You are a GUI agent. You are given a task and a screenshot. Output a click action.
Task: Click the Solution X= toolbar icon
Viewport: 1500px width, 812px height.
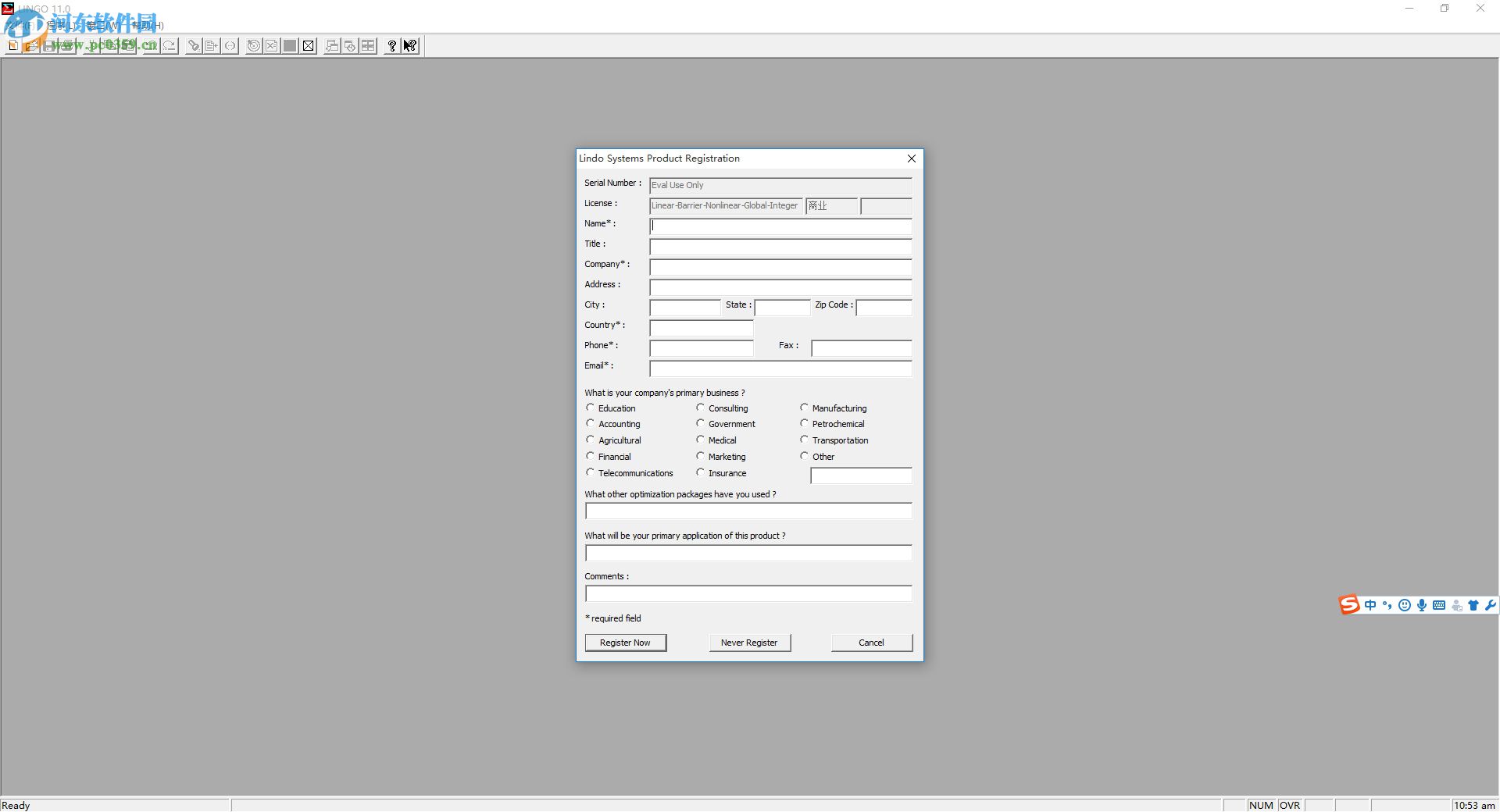pyautogui.click(x=271, y=46)
